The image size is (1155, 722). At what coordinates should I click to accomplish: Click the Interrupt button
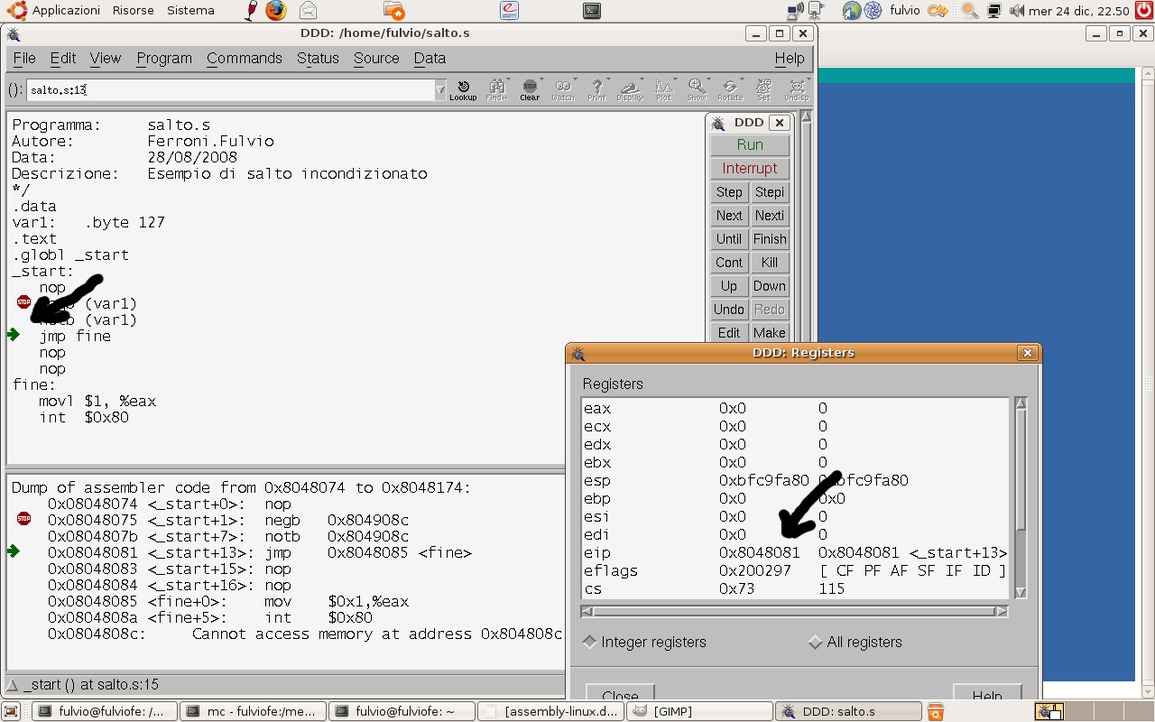750,169
